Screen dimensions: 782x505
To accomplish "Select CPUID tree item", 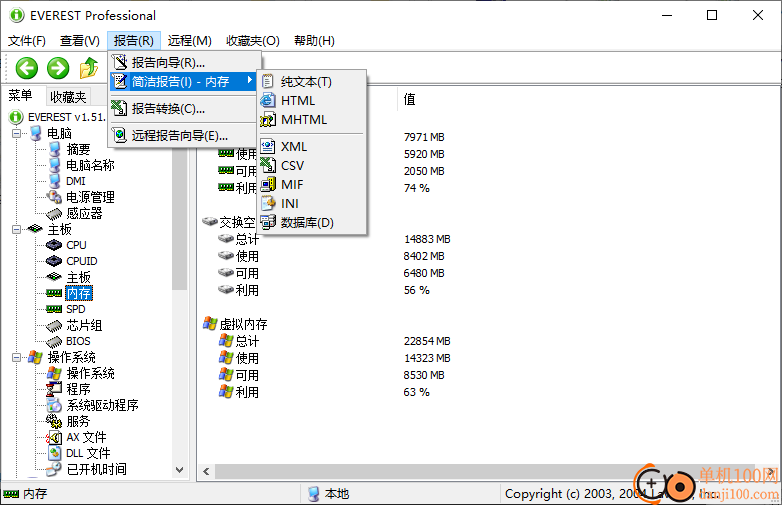I will [x=82, y=261].
